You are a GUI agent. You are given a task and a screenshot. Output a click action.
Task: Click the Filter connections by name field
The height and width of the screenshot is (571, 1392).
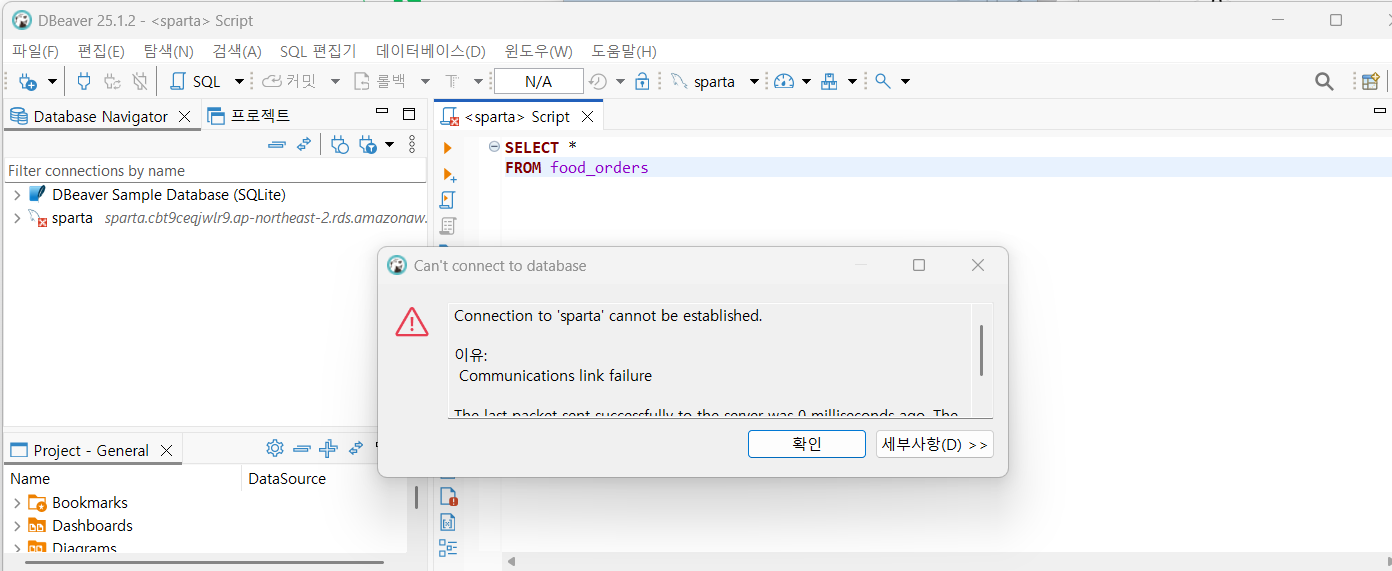(216, 170)
